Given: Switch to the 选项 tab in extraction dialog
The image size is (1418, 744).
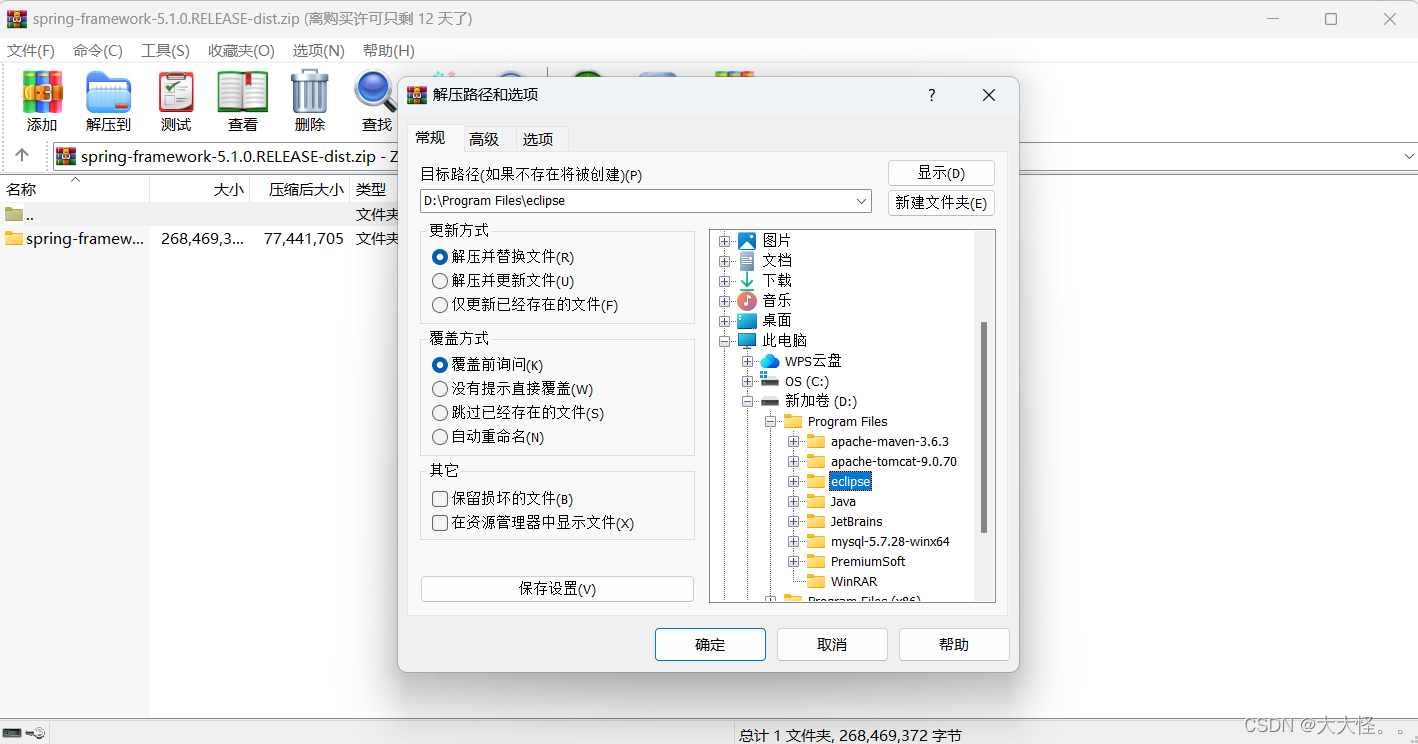Looking at the screenshot, I should tap(538, 139).
